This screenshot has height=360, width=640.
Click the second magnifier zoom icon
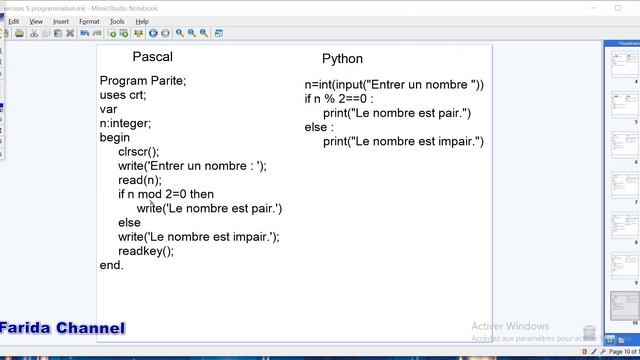point(191,33)
